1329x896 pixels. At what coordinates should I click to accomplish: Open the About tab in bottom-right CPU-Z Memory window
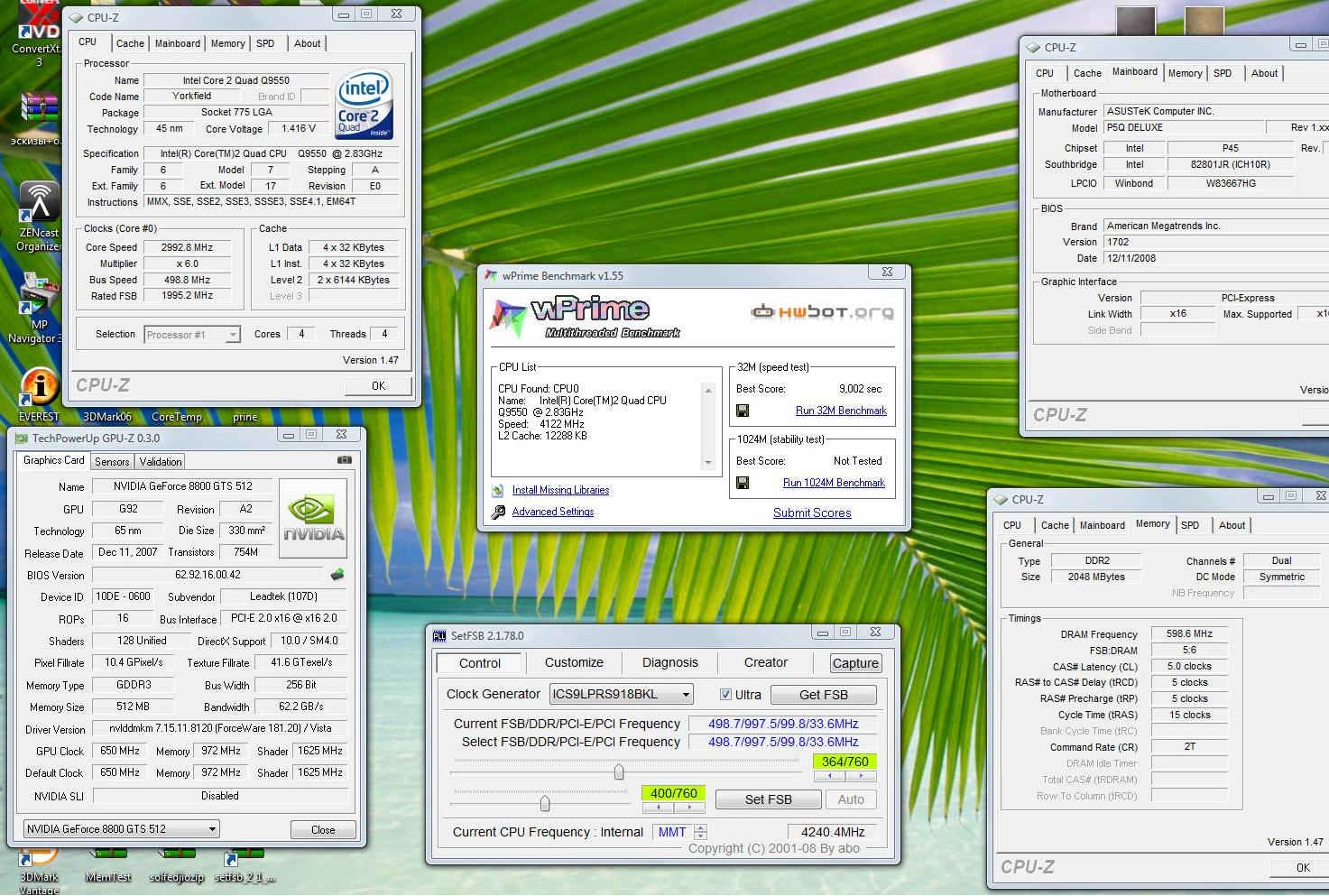[1232, 525]
